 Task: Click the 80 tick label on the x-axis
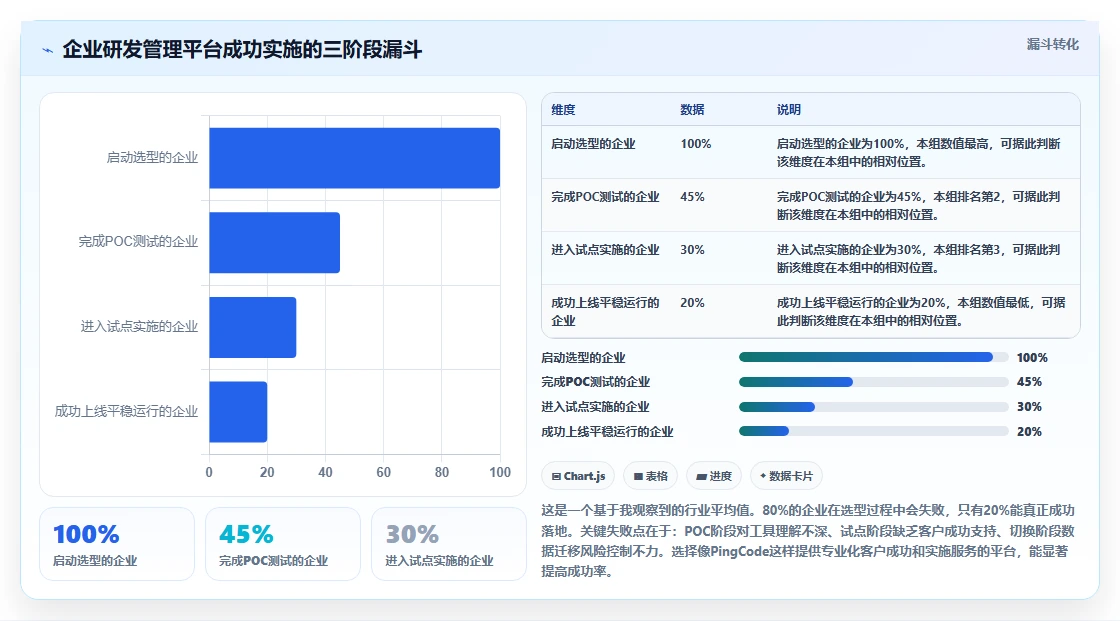pyautogui.click(x=442, y=472)
